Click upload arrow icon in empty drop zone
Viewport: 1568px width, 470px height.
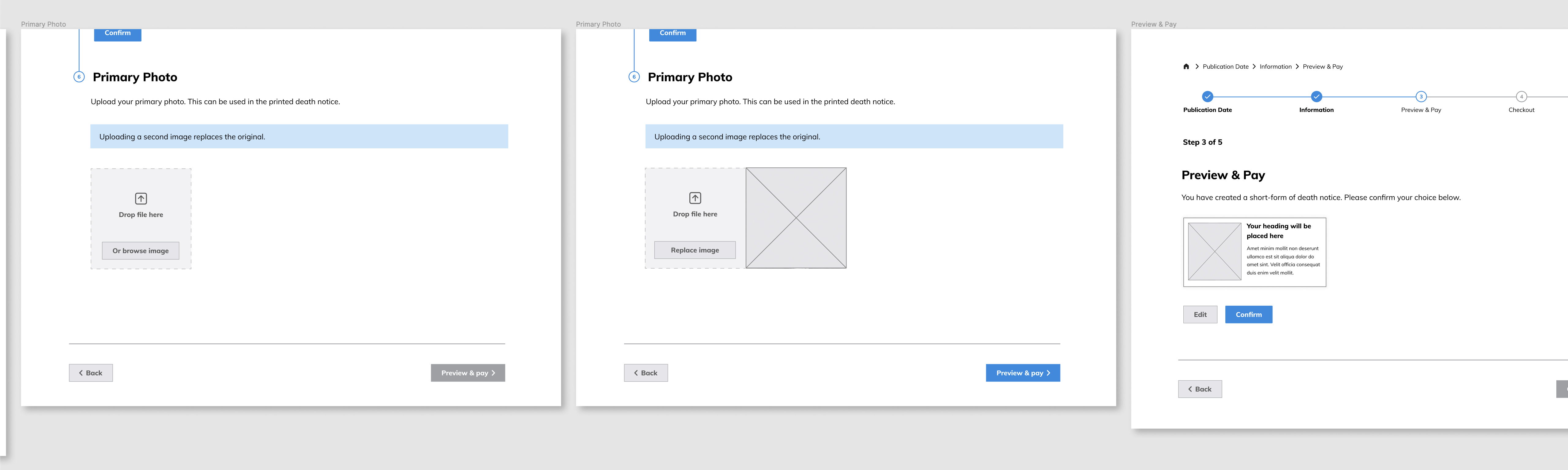[141, 199]
